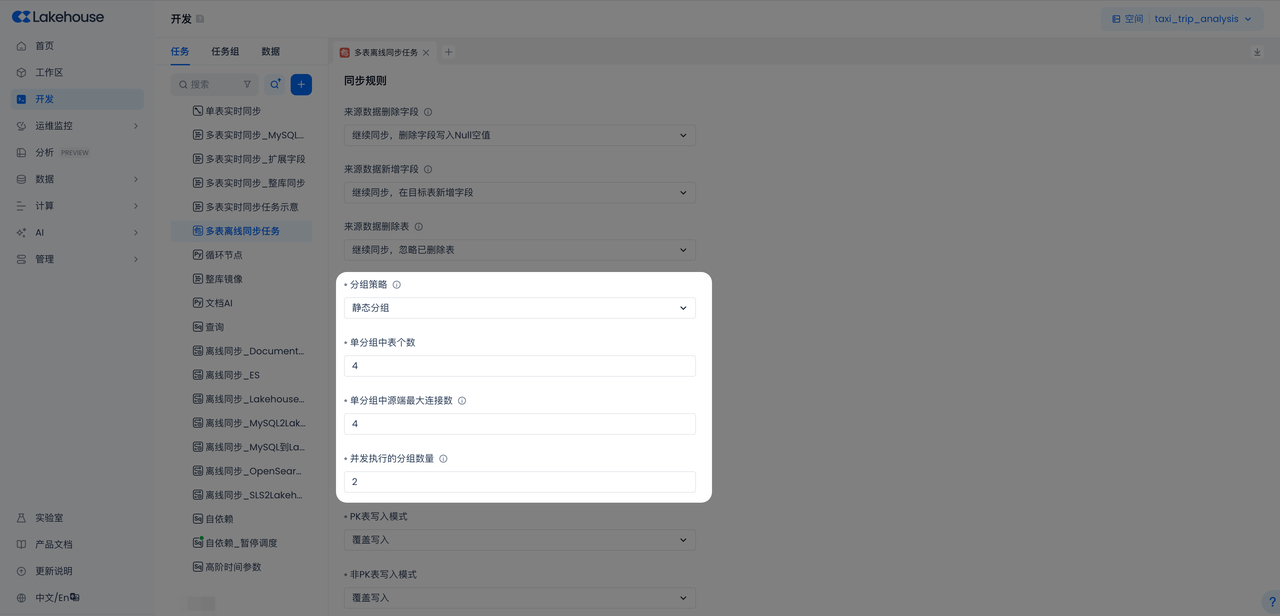Open 产品文档 link in sidebar
This screenshot has width=1280, height=616.
[x=54, y=545]
